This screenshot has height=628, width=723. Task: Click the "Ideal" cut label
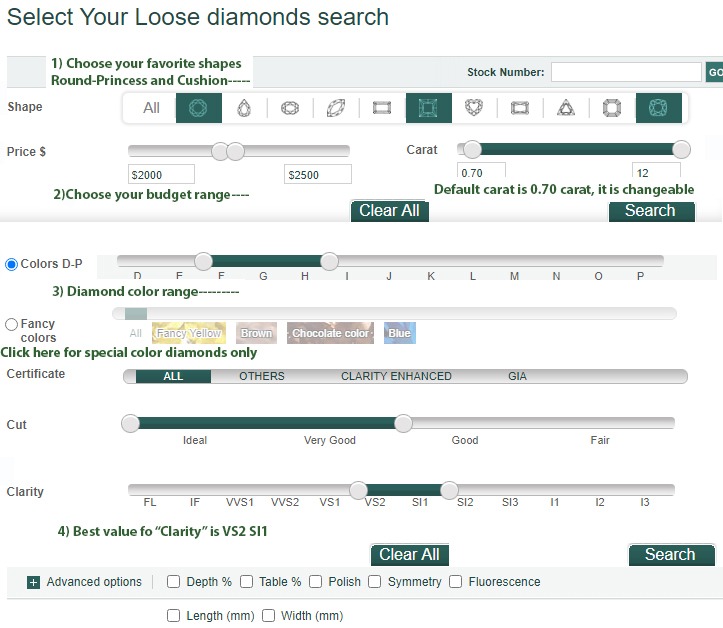(x=195, y=440)
